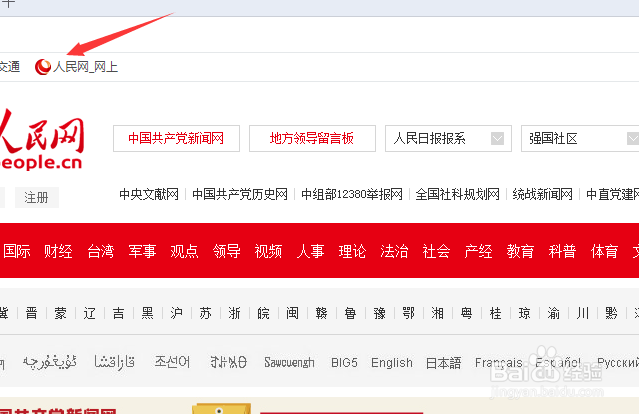
Task: Select 教育 in red navigation bar
Action: click(x=520, y=251)
